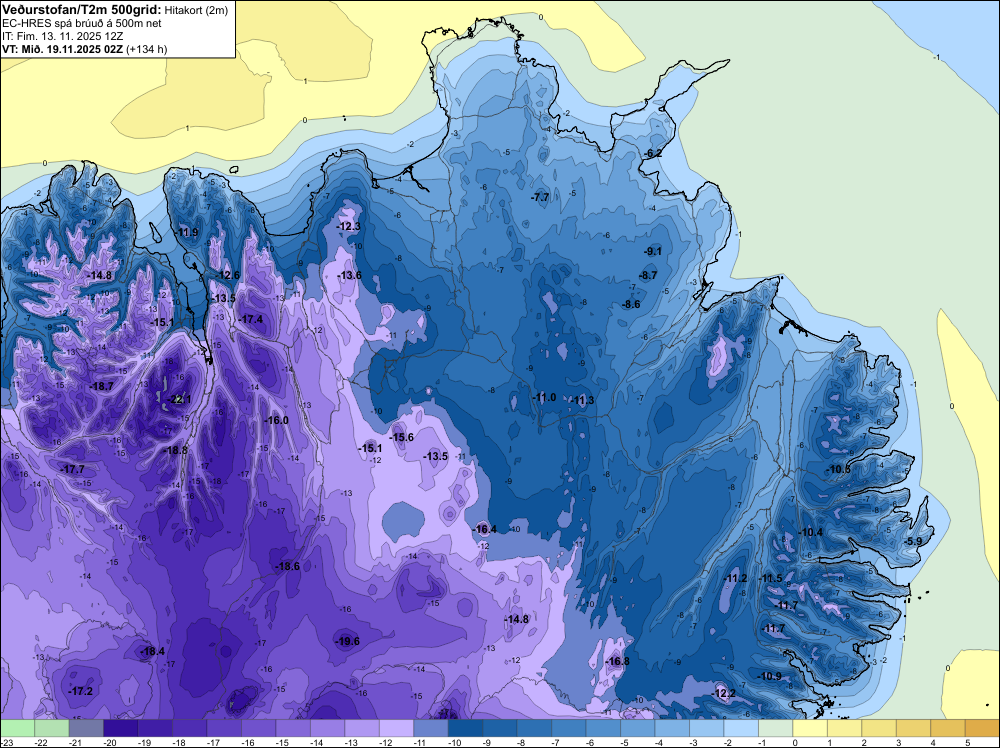Click the -22.1 temperature reading
1000x748 pixels.
pos(179,399)
